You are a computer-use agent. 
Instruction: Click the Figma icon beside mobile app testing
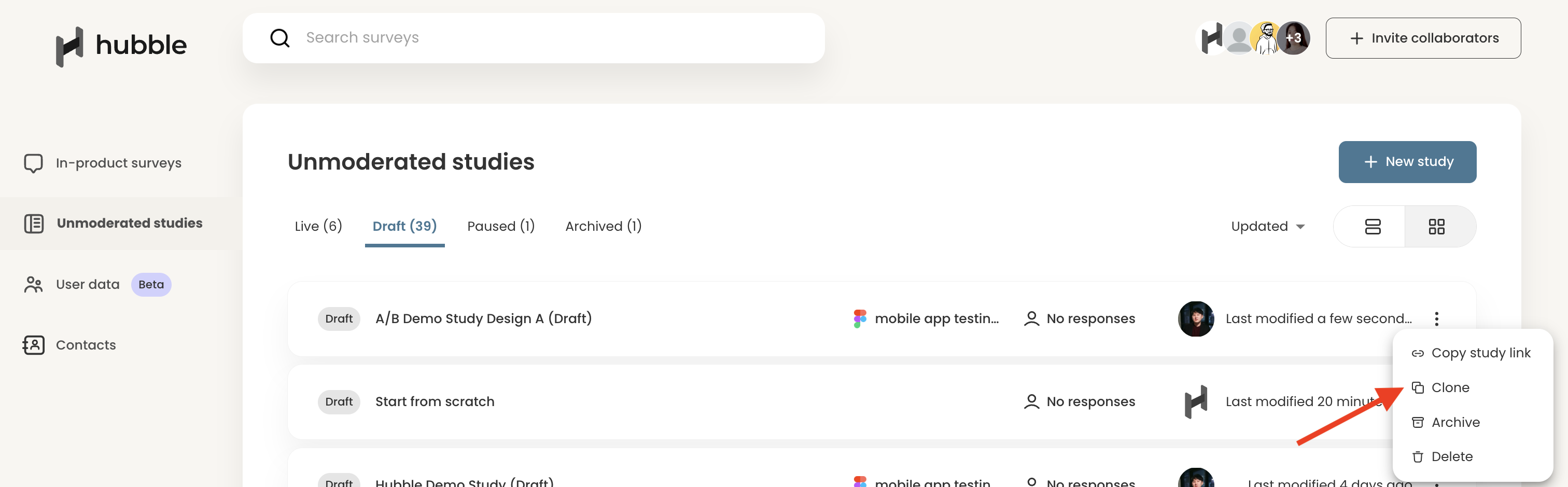(x=860, y=318)
